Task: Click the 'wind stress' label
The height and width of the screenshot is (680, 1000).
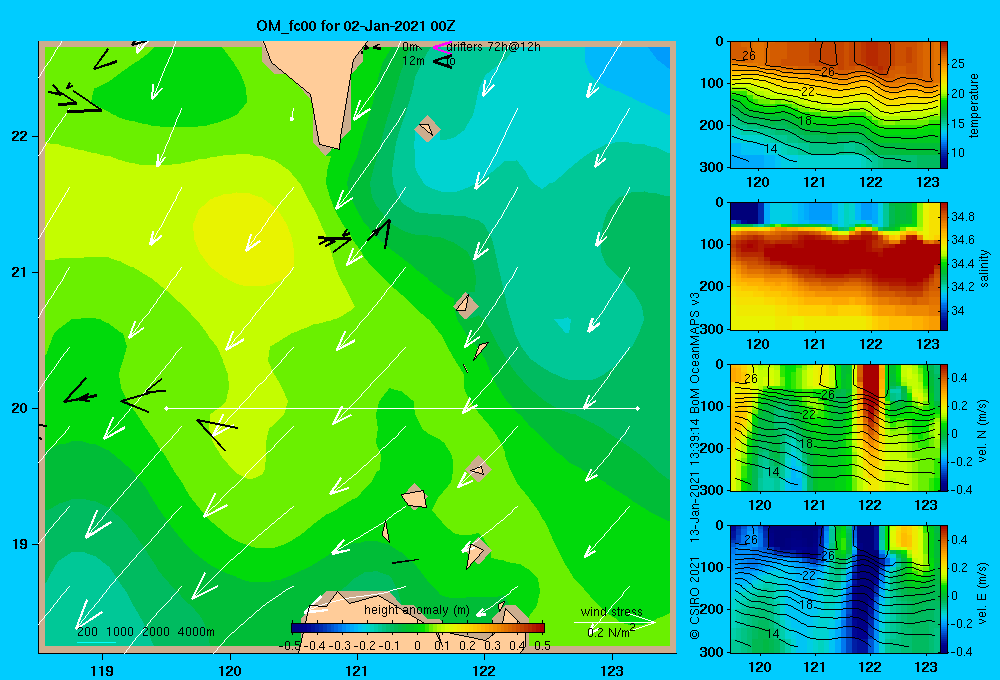Action: click(x=612, y=612)
